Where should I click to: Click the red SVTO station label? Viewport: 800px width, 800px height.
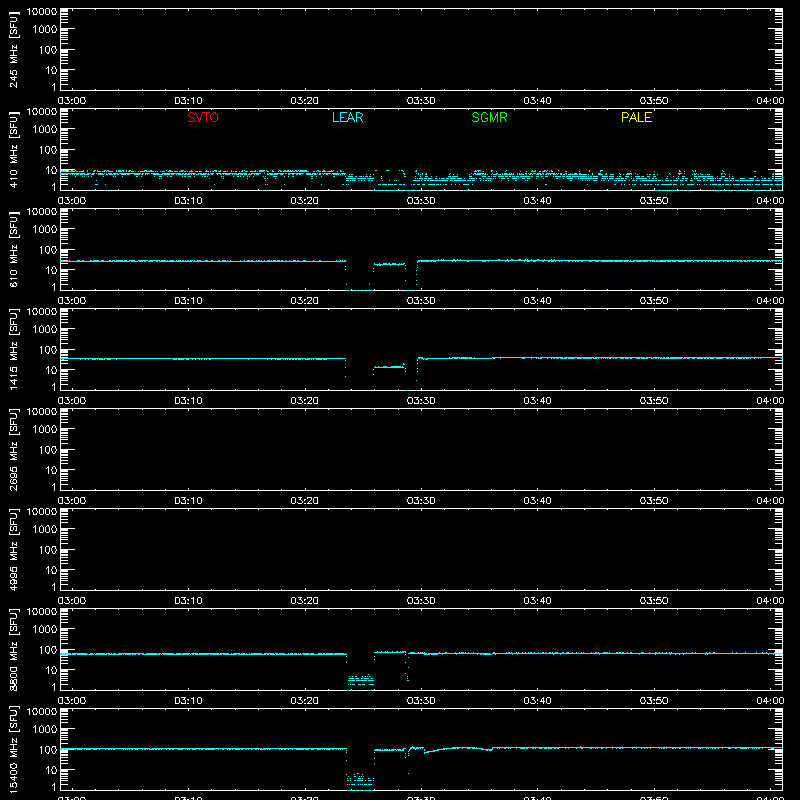(x=203, y=117)
